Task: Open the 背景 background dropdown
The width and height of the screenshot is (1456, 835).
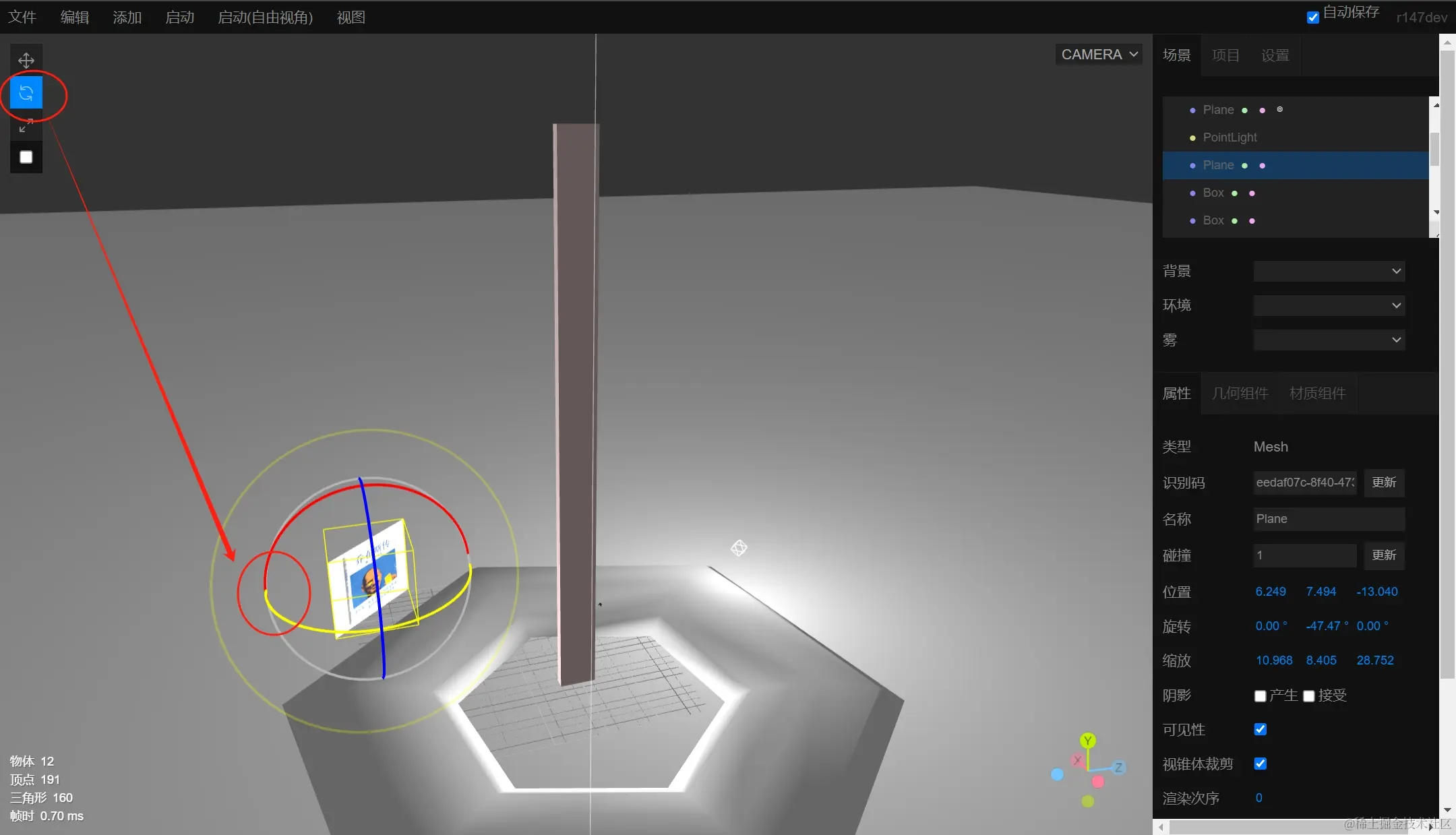Action: 1328,271
